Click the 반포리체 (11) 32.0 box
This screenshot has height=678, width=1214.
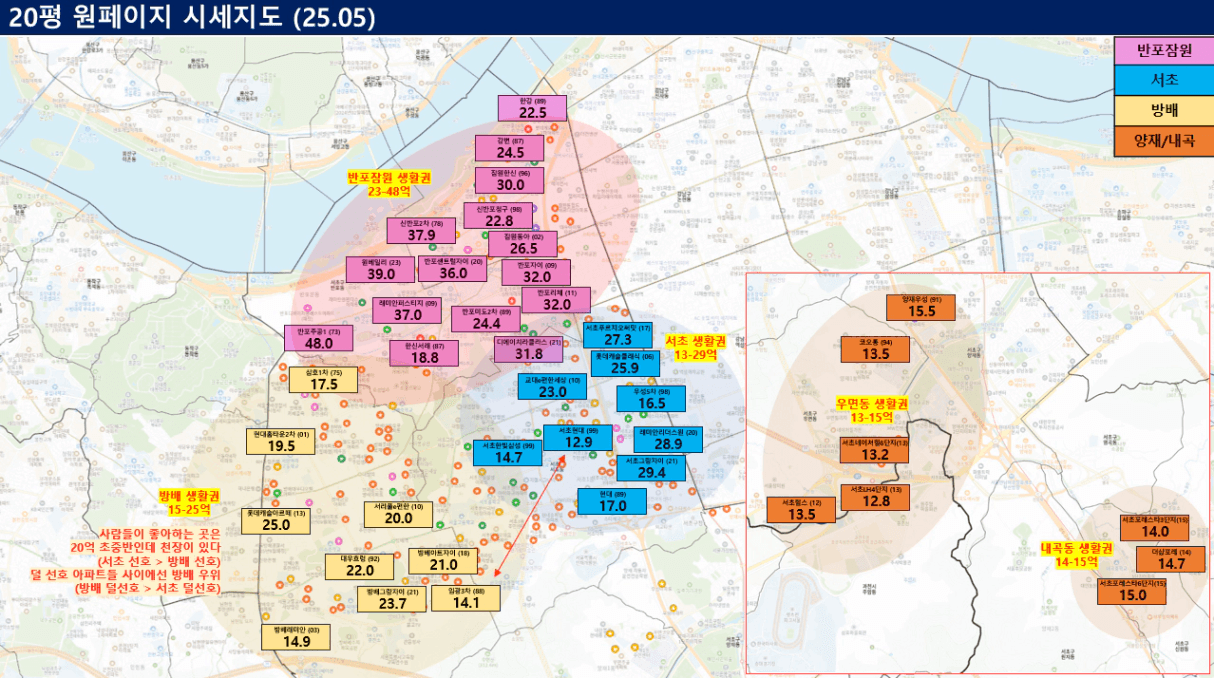(556, 299)
